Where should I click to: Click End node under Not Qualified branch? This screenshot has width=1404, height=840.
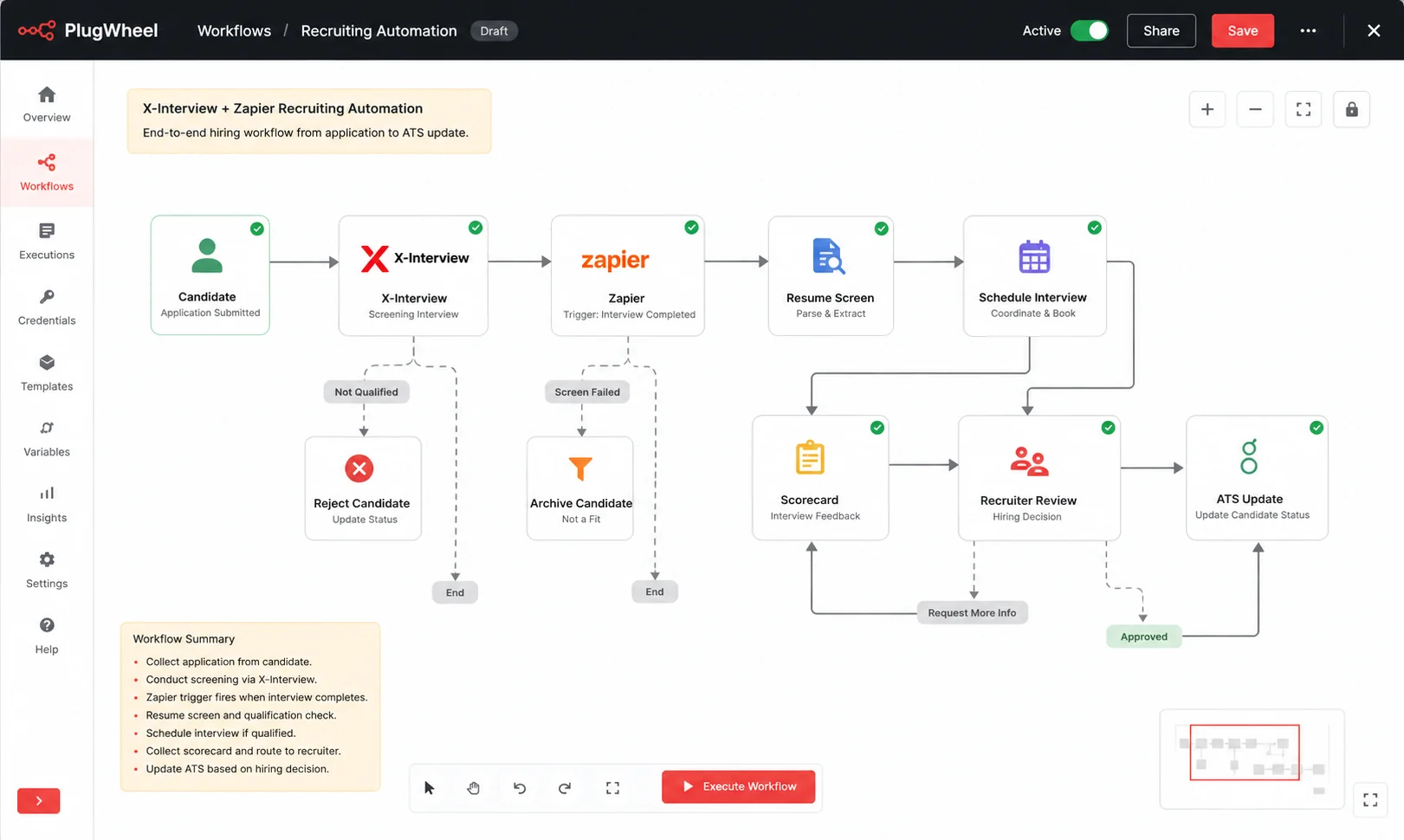tap(455, 592)
